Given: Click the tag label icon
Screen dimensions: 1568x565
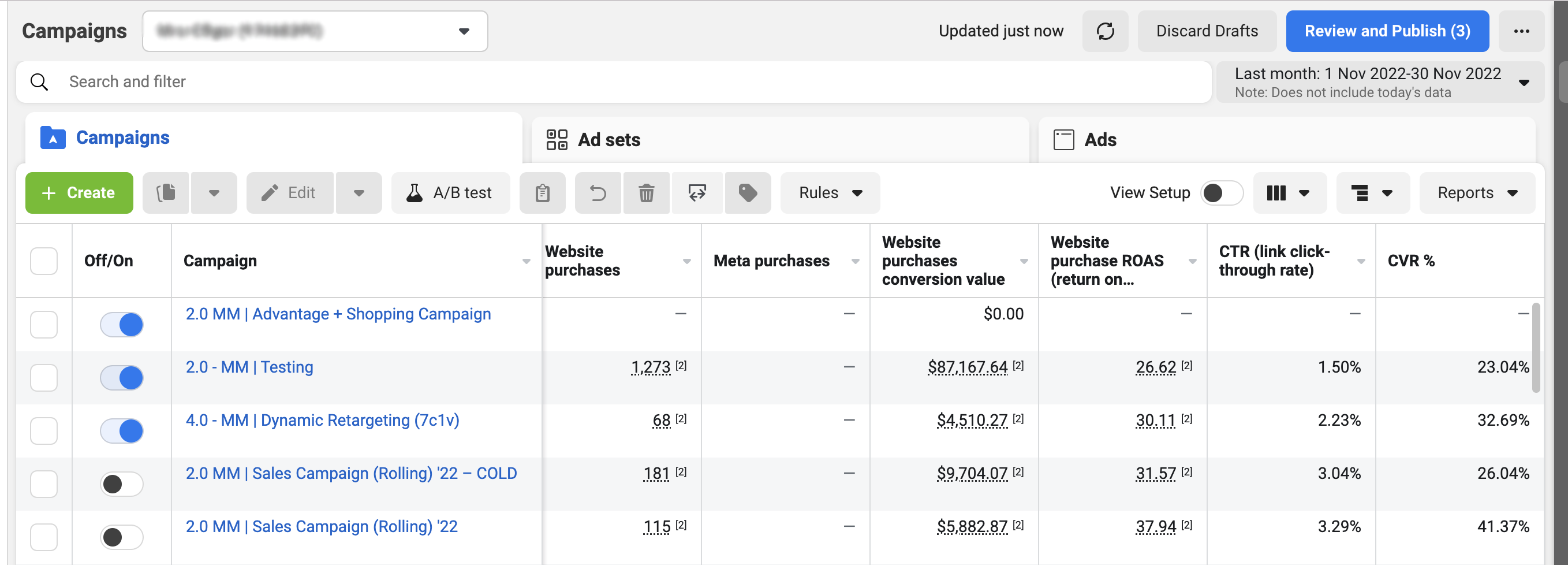Looking at the screenshot, I should [748, 193].
